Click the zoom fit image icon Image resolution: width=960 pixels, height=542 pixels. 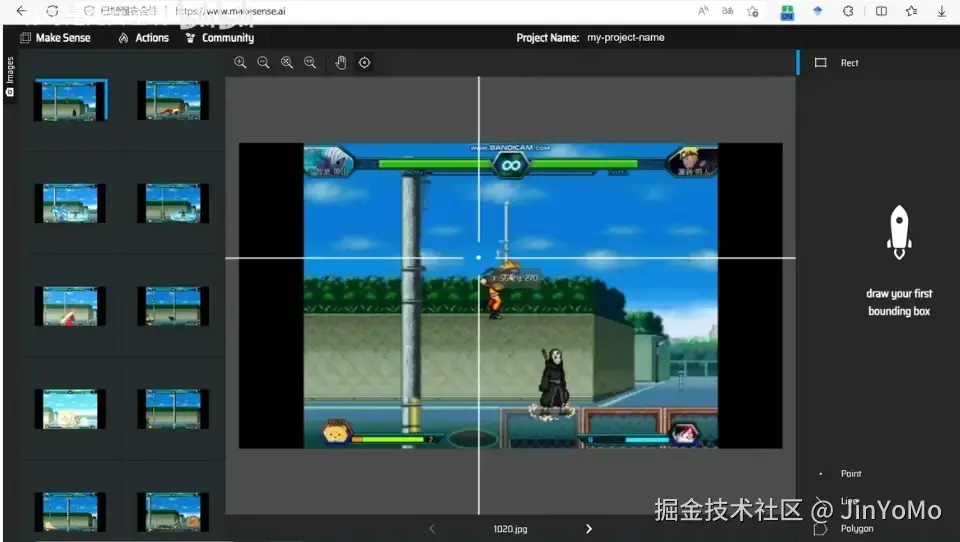click(x=287, y=62)
